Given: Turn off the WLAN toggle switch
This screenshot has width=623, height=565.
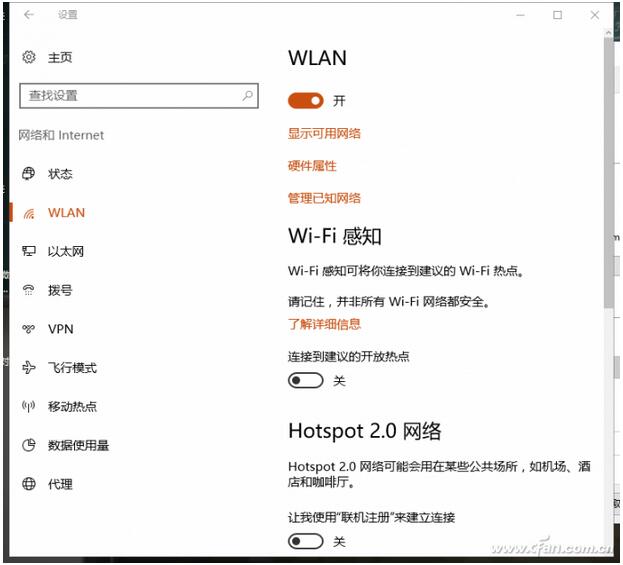Looking at the screenshot, I should 306,101.
